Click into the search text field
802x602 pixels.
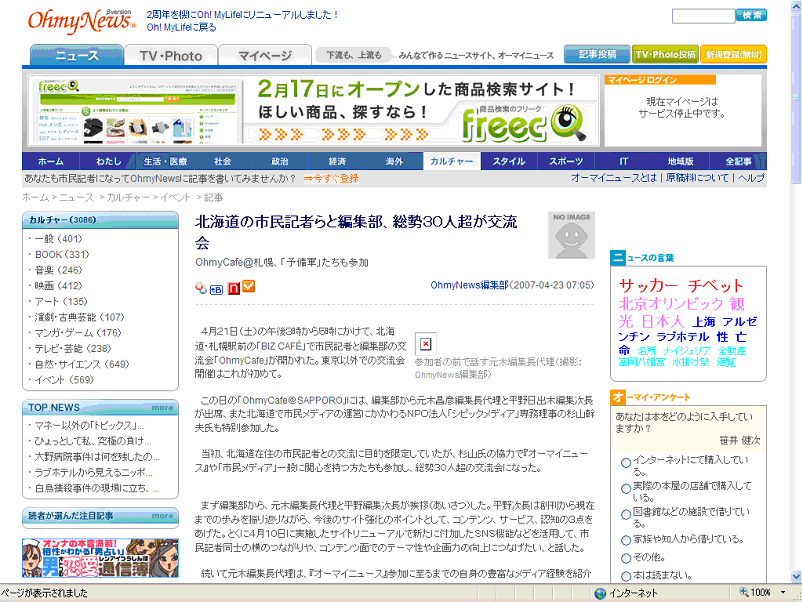[703, 16]
